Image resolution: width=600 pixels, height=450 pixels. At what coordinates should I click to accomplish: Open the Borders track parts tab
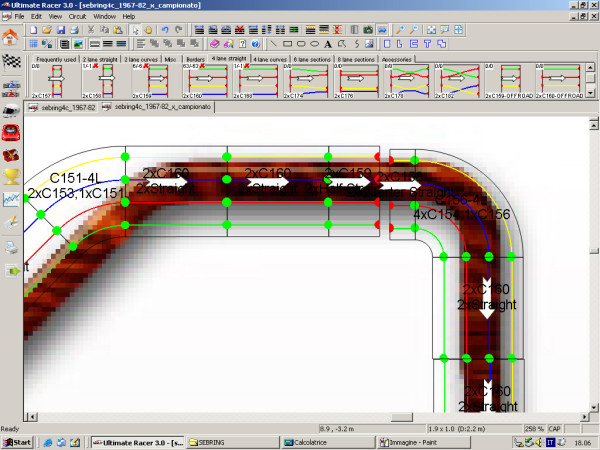tap(195, 60)
